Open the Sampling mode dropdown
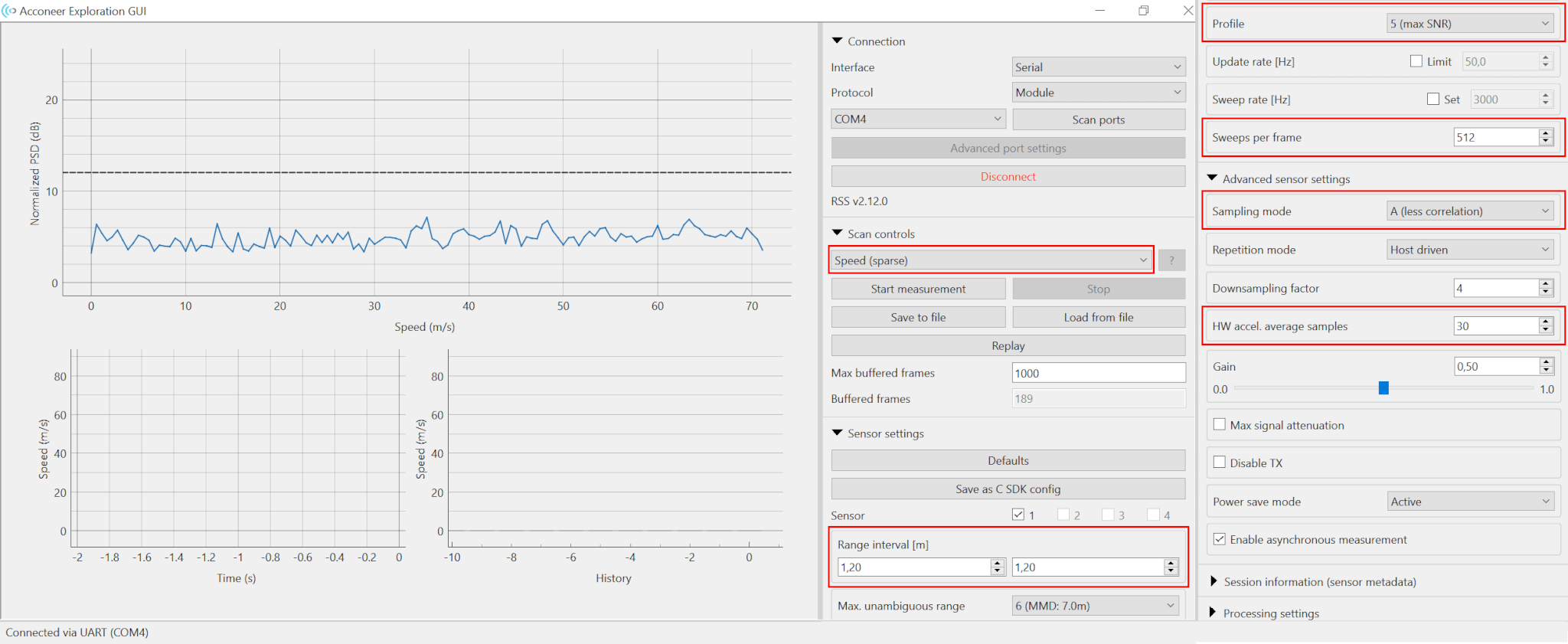Viewport: 1568px width, 644px height. point(1470,211)
